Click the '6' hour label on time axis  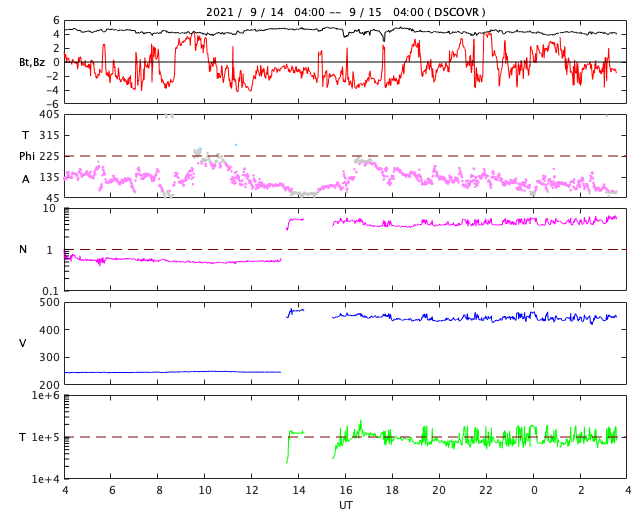[112, 490]
